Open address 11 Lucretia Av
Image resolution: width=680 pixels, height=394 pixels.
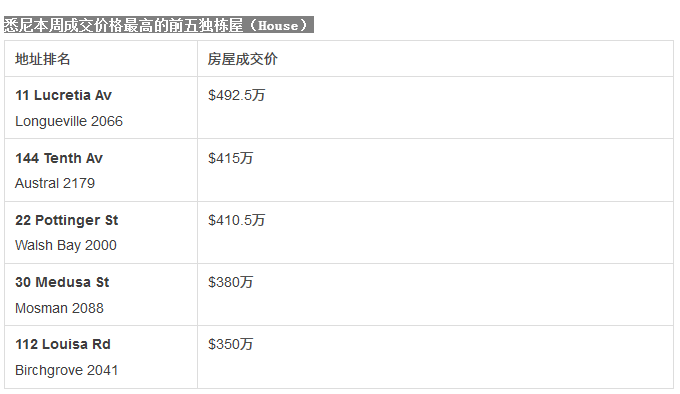click(x=63, y=95)
